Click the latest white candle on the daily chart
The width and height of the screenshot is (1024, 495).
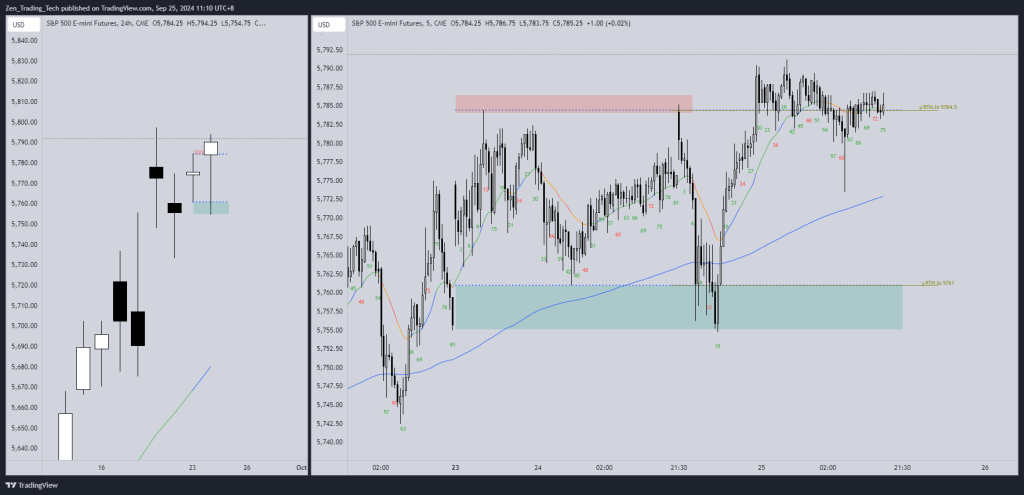point(211,148)
